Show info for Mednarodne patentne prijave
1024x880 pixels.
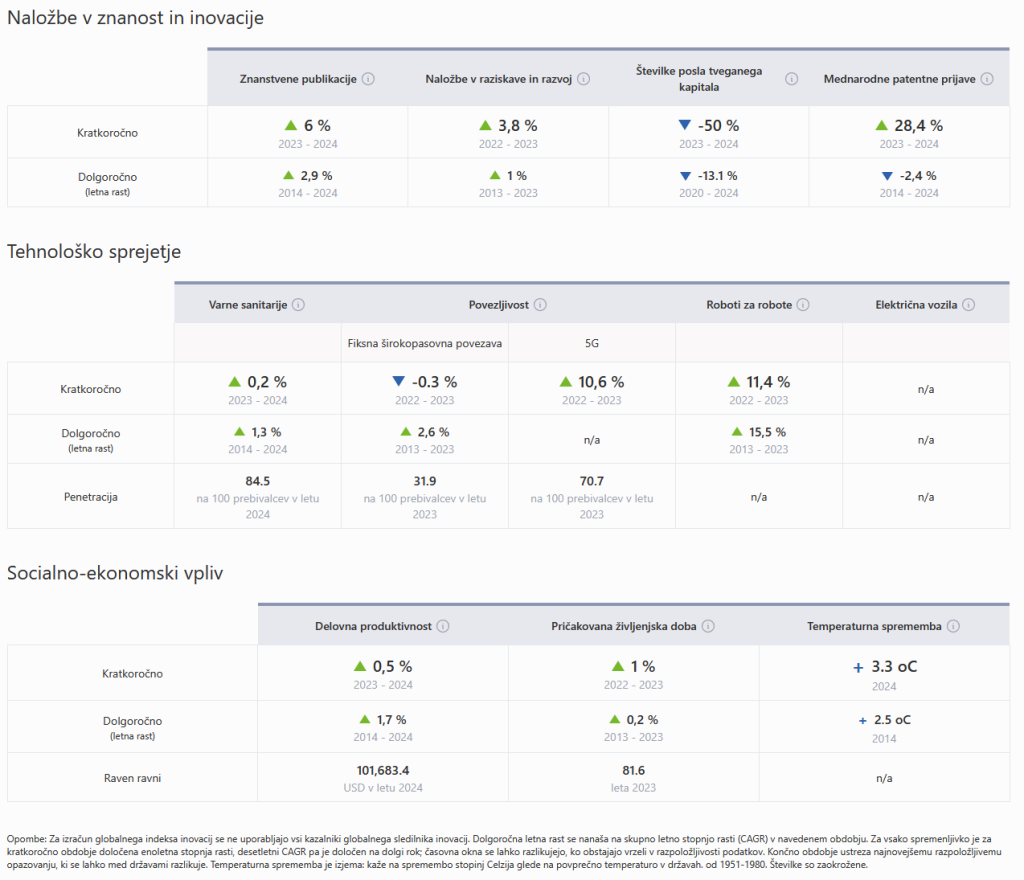[x=987, y=79]
